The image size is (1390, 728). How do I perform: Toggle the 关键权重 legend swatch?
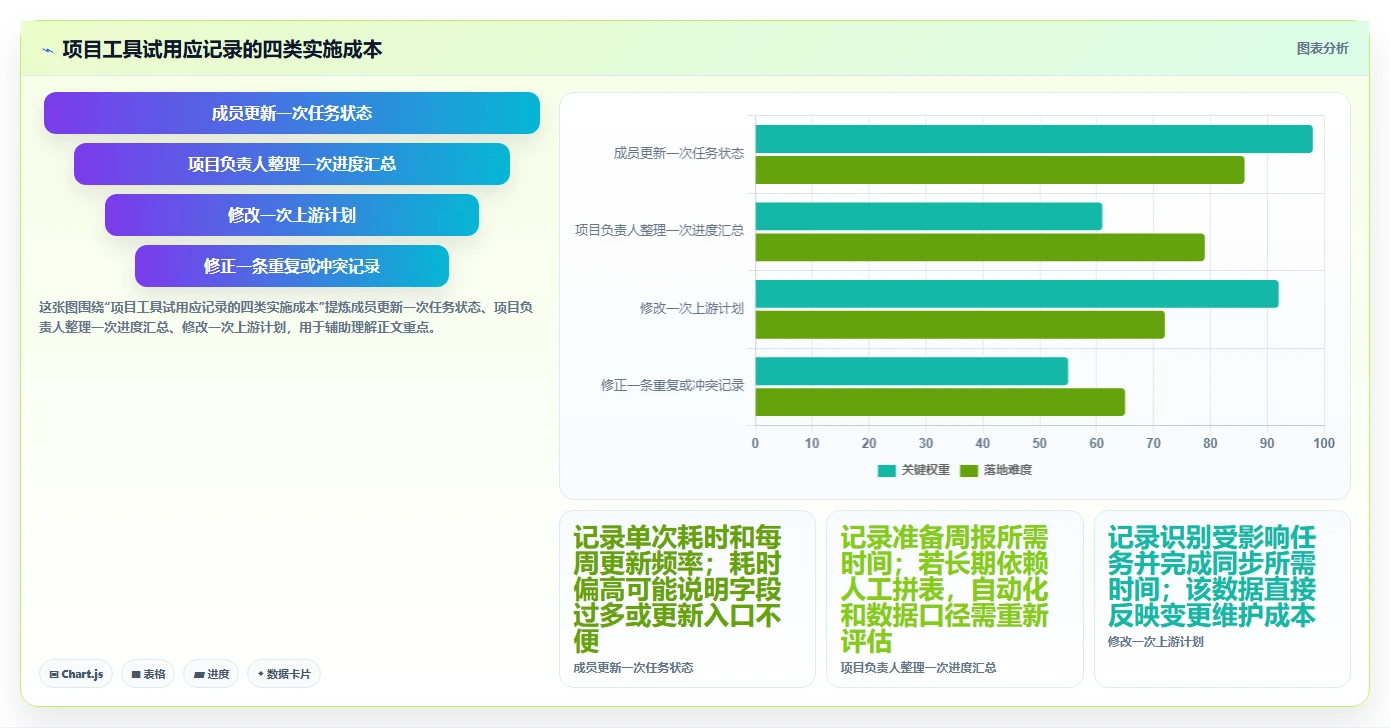point(887,470)
